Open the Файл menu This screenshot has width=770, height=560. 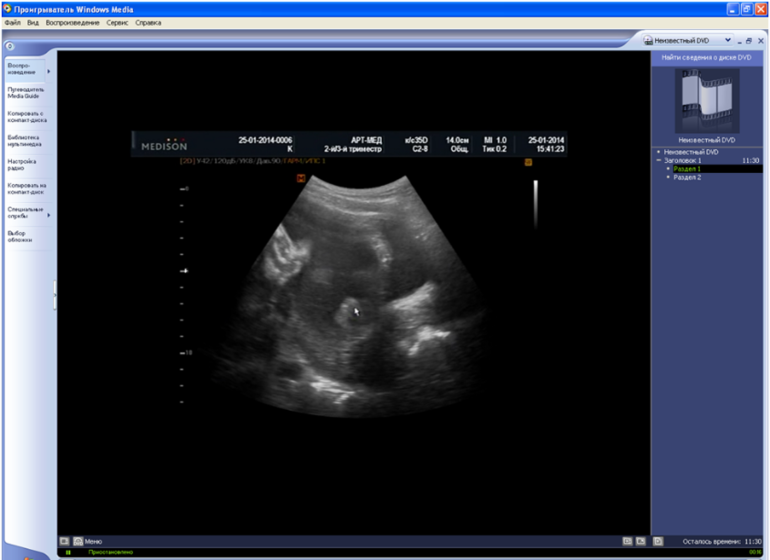click(12, 22)
